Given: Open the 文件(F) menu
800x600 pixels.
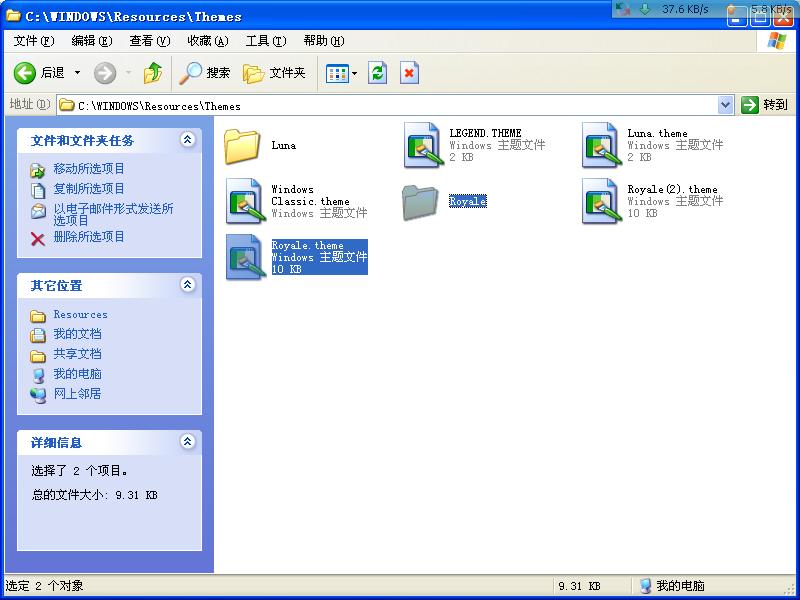Looking at the screenshot, I should pyautogui.click(x=34, y=41).
